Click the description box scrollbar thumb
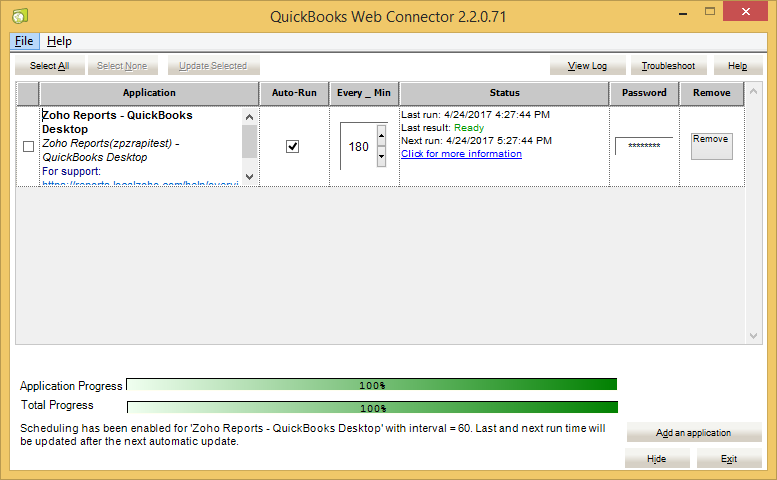This screenshot has width=777, height=480. click(x=249, y=141)
